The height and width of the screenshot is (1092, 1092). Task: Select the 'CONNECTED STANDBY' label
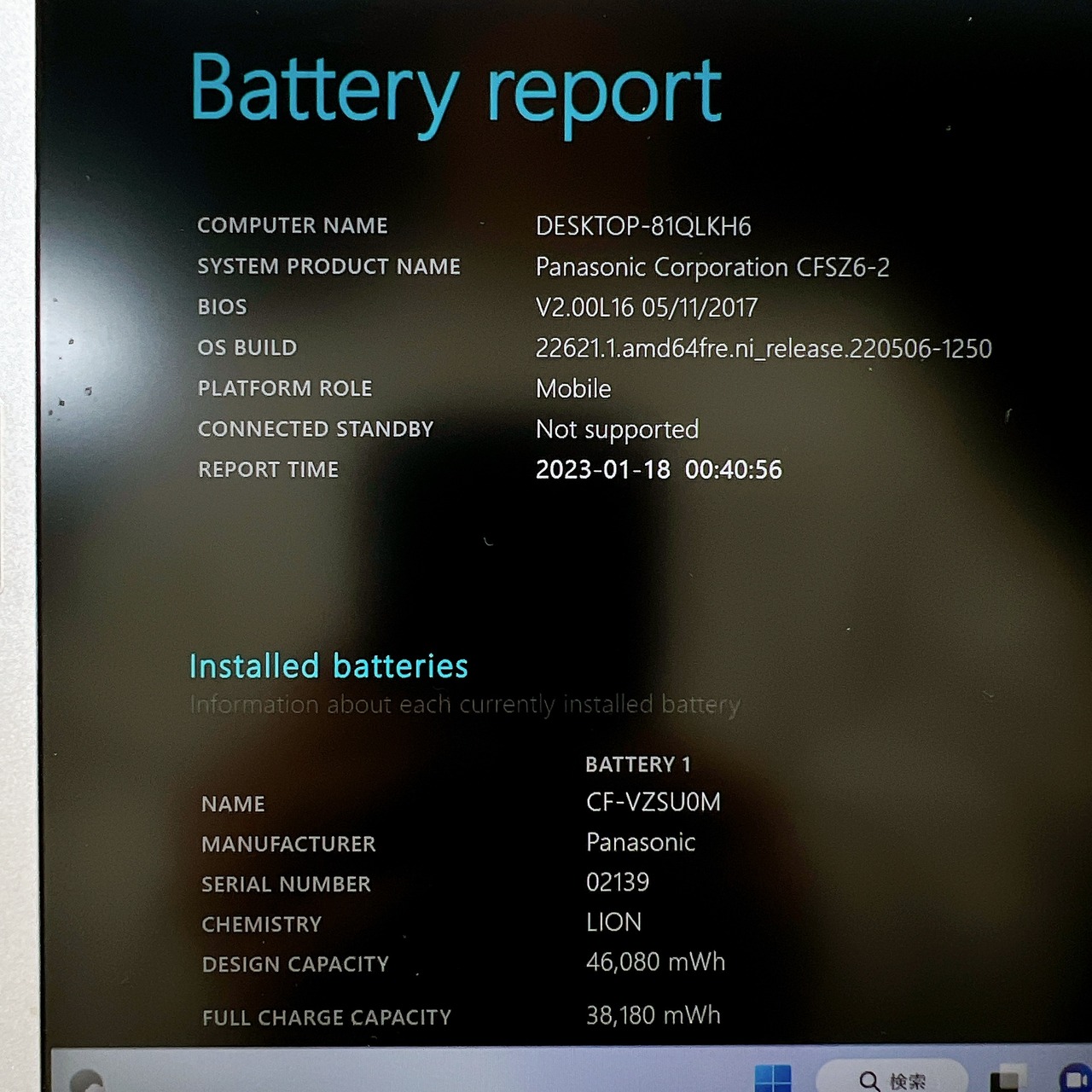316,429
